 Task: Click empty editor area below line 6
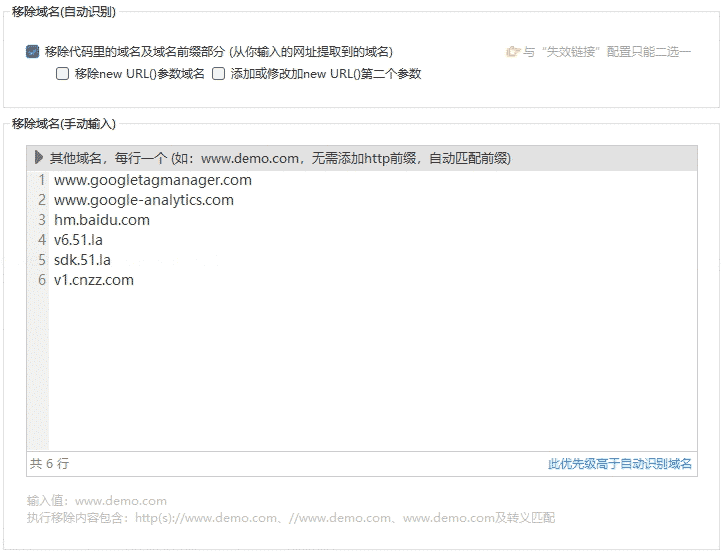(373, 369)
